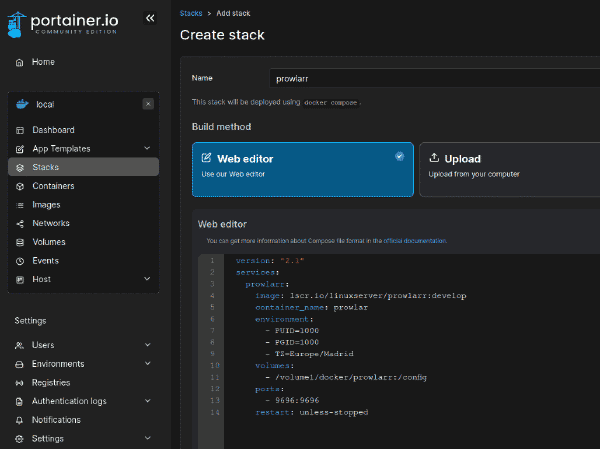Click the Portainer logo

[x=63, y=24]
